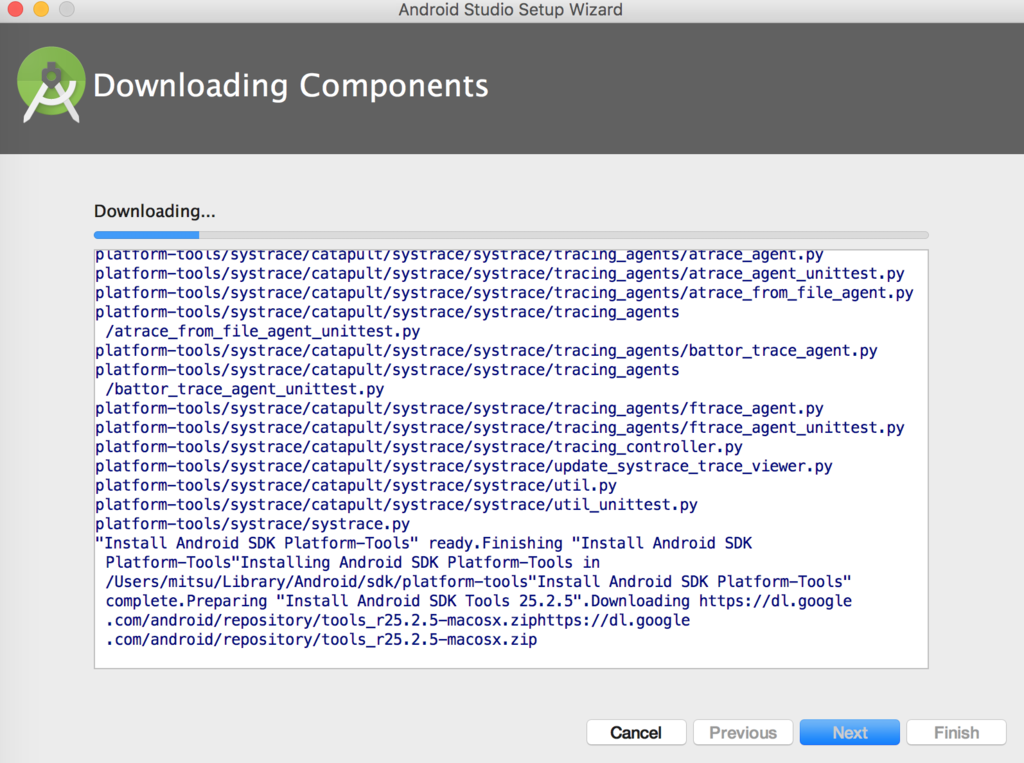
Task: Click the download progress bar
Action: pyautogui.click(x=511, y=235)
